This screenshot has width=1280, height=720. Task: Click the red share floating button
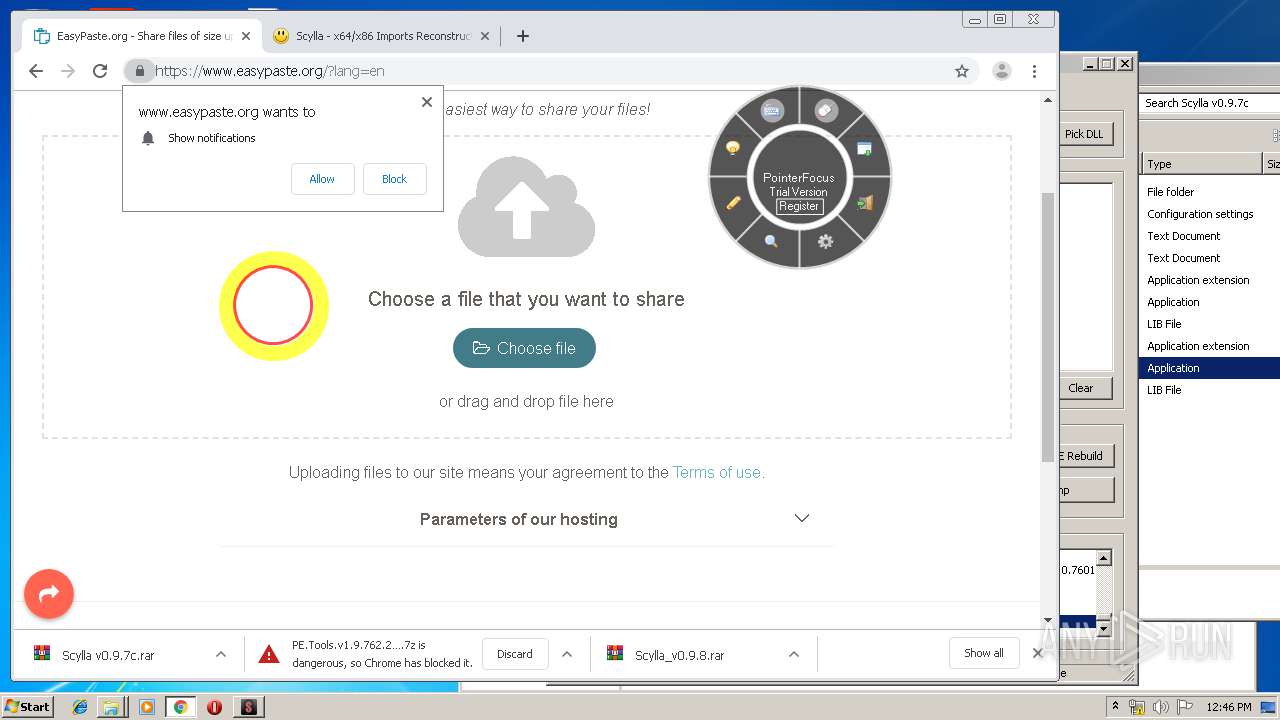[49, 594]
